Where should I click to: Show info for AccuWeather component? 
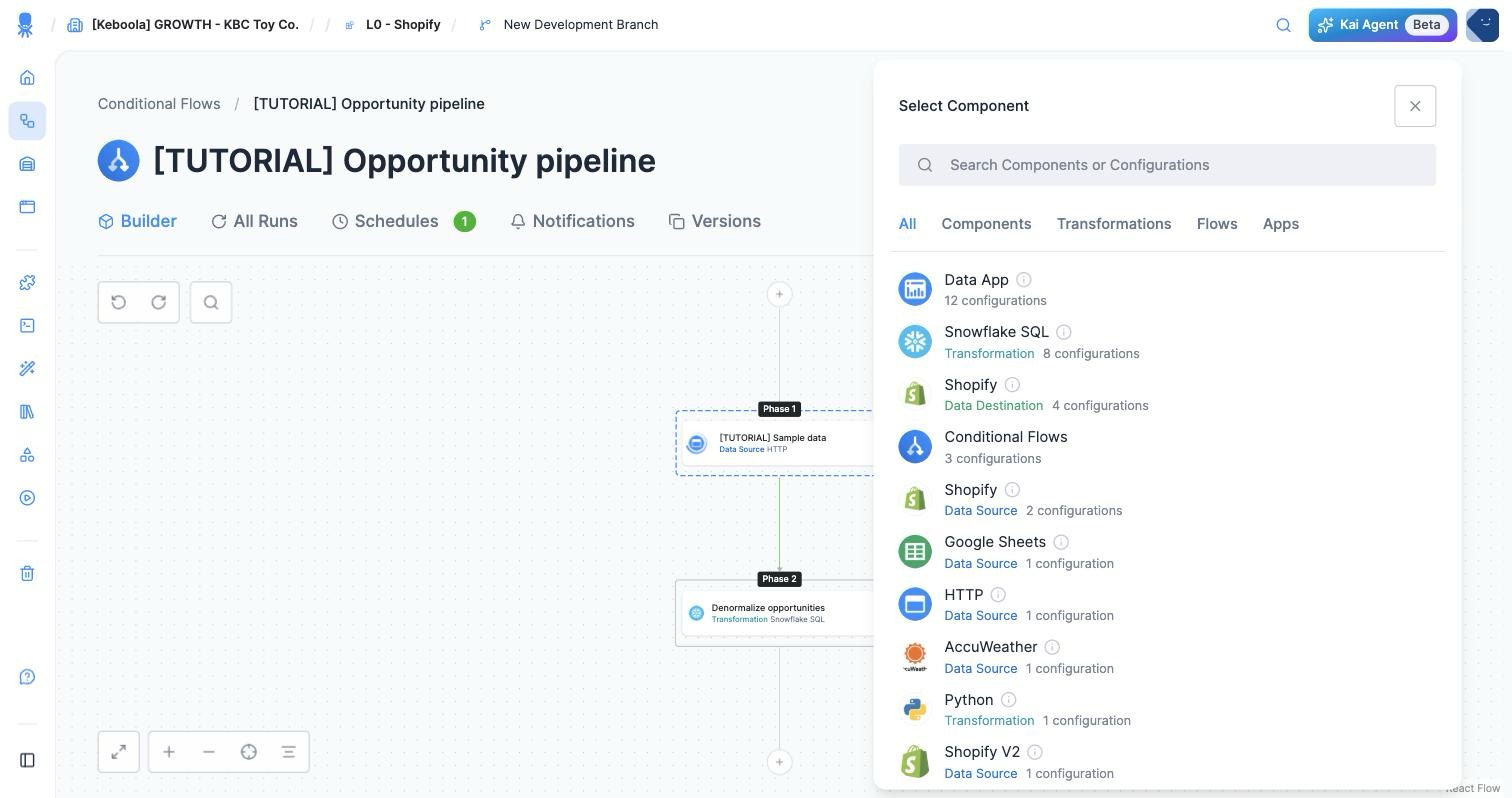point(1052,647)
